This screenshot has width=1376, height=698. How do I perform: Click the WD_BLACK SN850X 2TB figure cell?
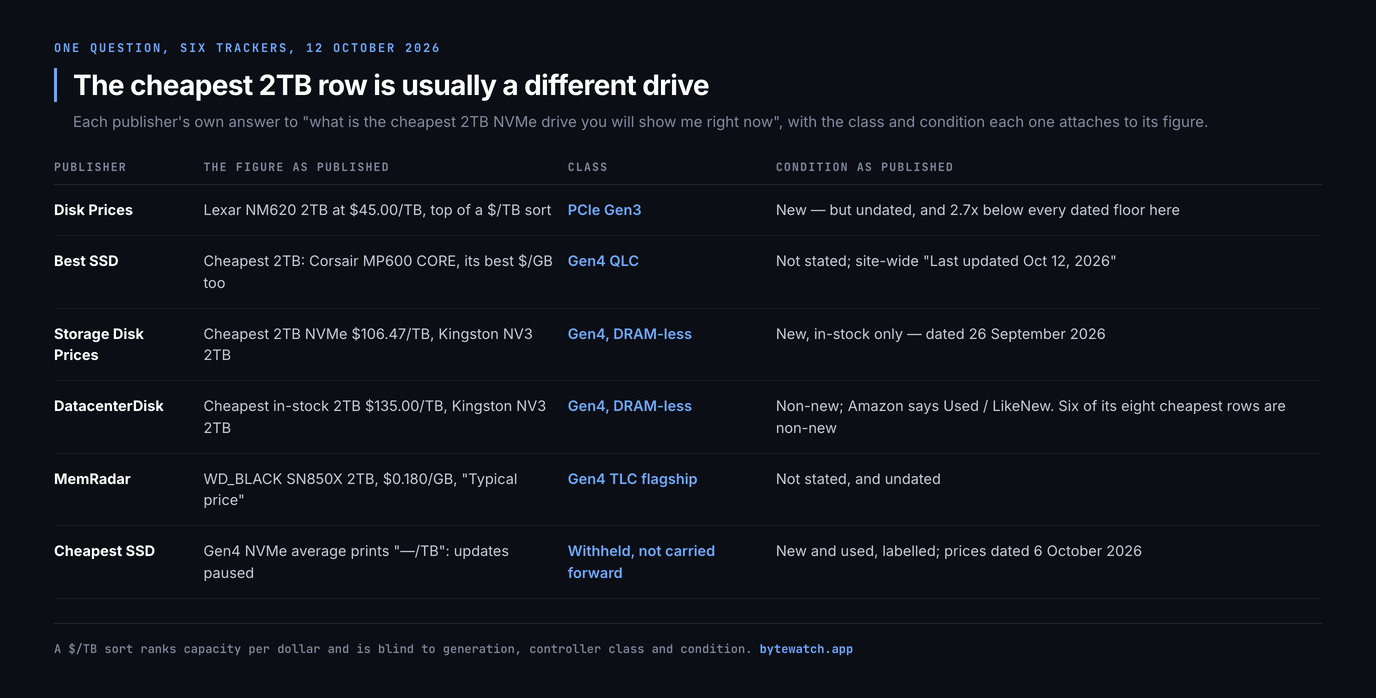coord(360,489)
